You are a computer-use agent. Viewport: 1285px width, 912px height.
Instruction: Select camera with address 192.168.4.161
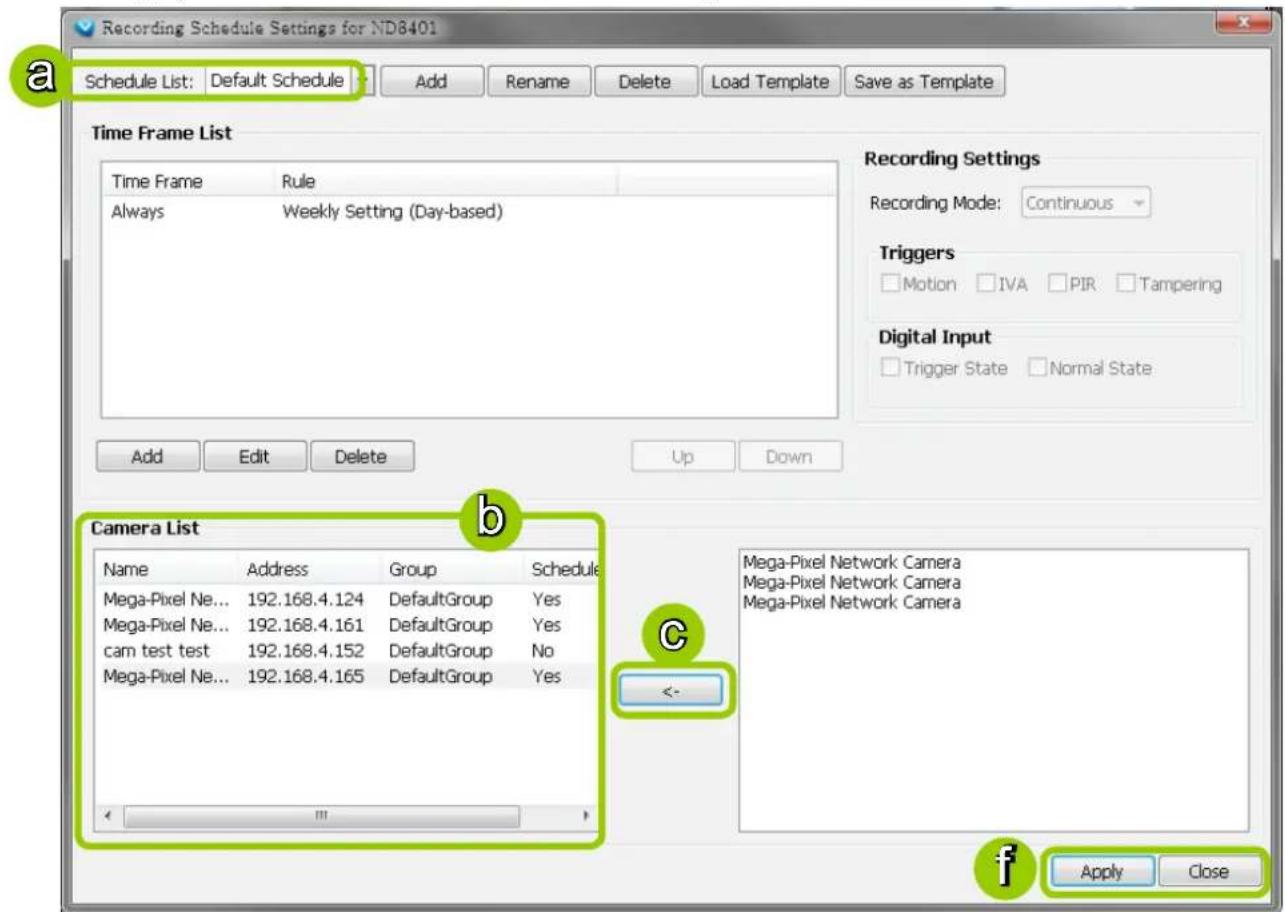(x=346, y=625)
